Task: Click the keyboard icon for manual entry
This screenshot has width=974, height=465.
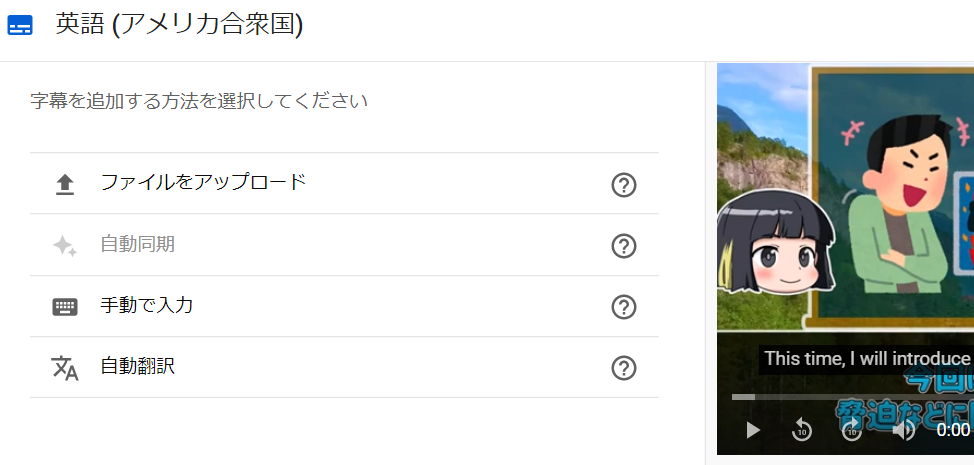Action: (65, 307)
